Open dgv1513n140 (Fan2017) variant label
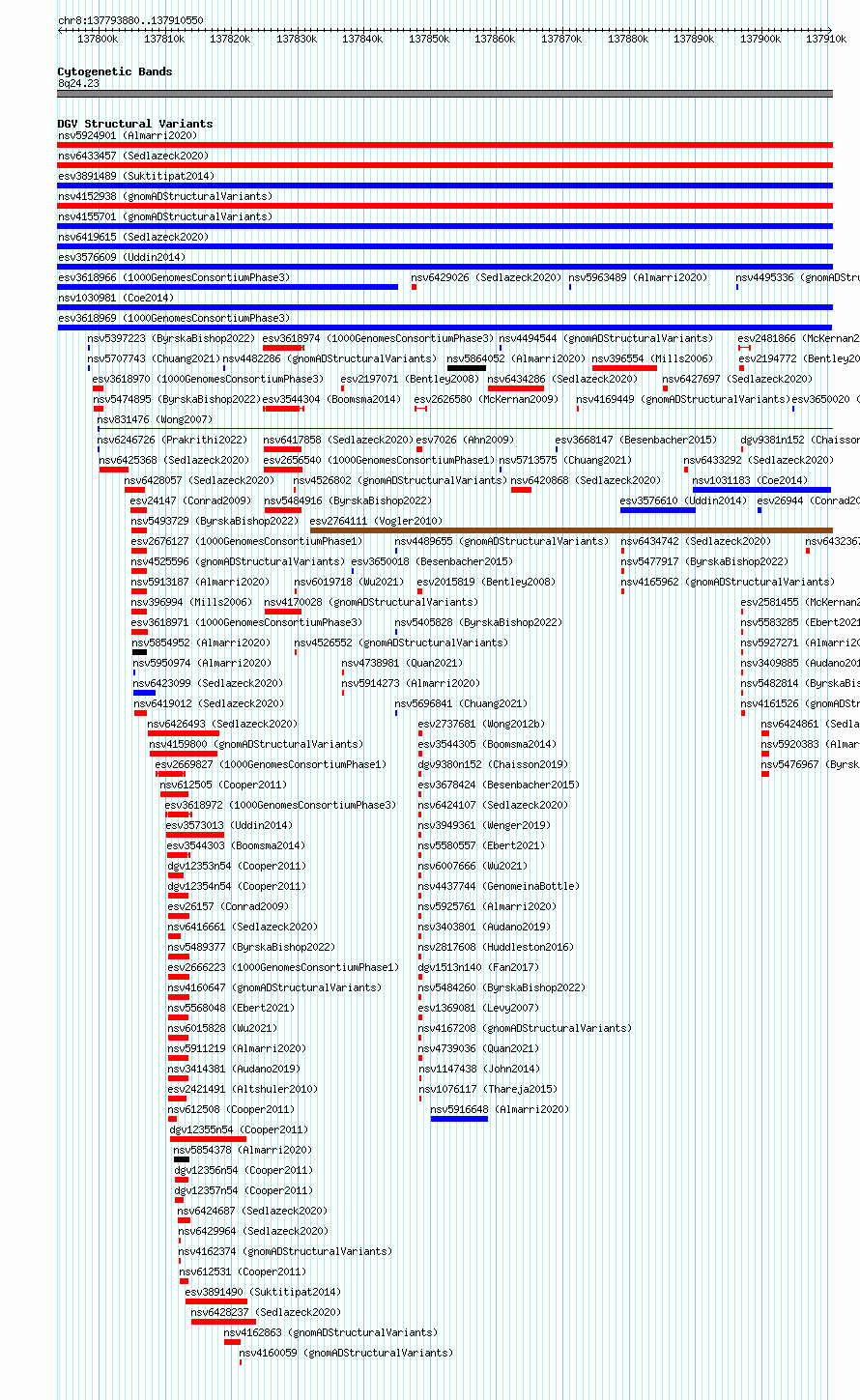Screen dimensions: 860x1400 click(478, 967)
